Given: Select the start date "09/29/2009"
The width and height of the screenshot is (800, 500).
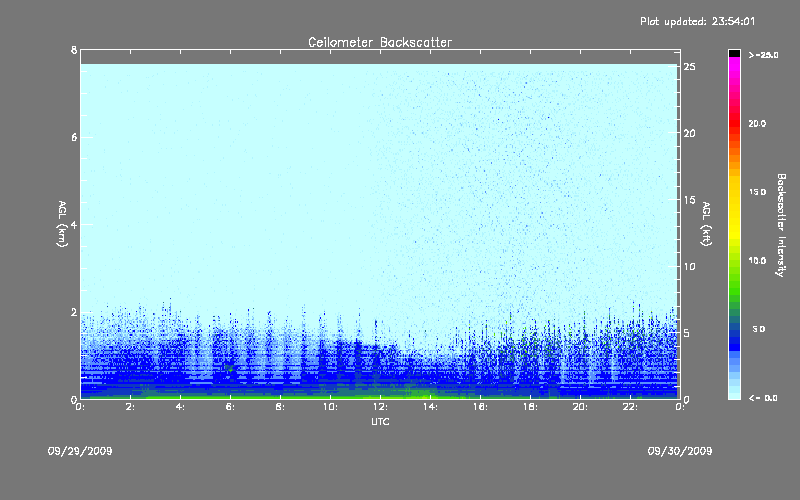Looking at the screenshot, I should click(80, 451).
